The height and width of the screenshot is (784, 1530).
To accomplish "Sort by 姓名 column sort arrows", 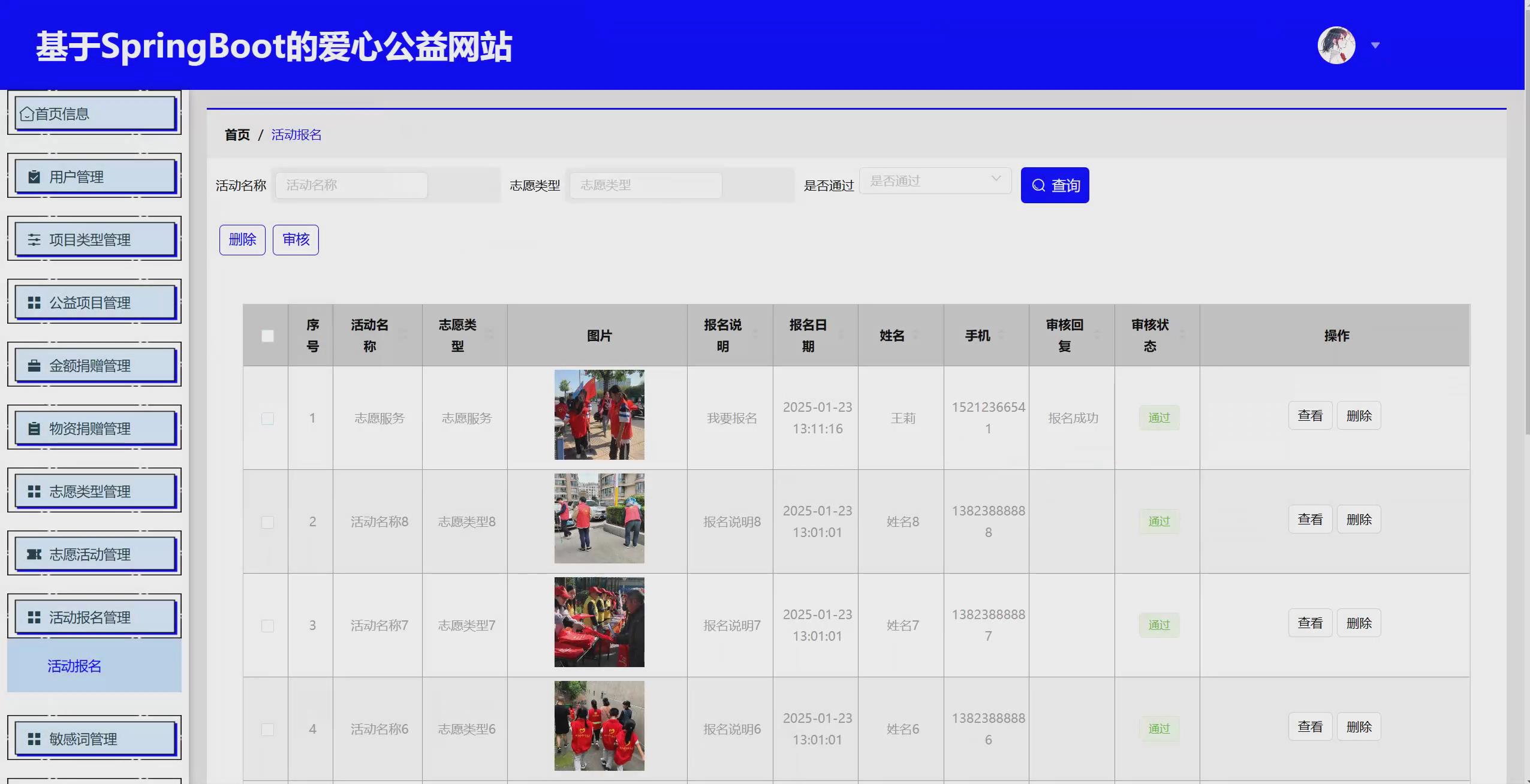I will pos(915,335).
